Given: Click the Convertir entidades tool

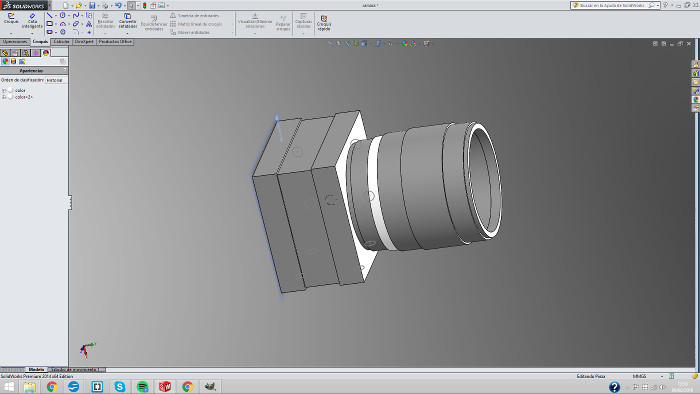Looking at the screenshot, I should [x=128, y=21].
